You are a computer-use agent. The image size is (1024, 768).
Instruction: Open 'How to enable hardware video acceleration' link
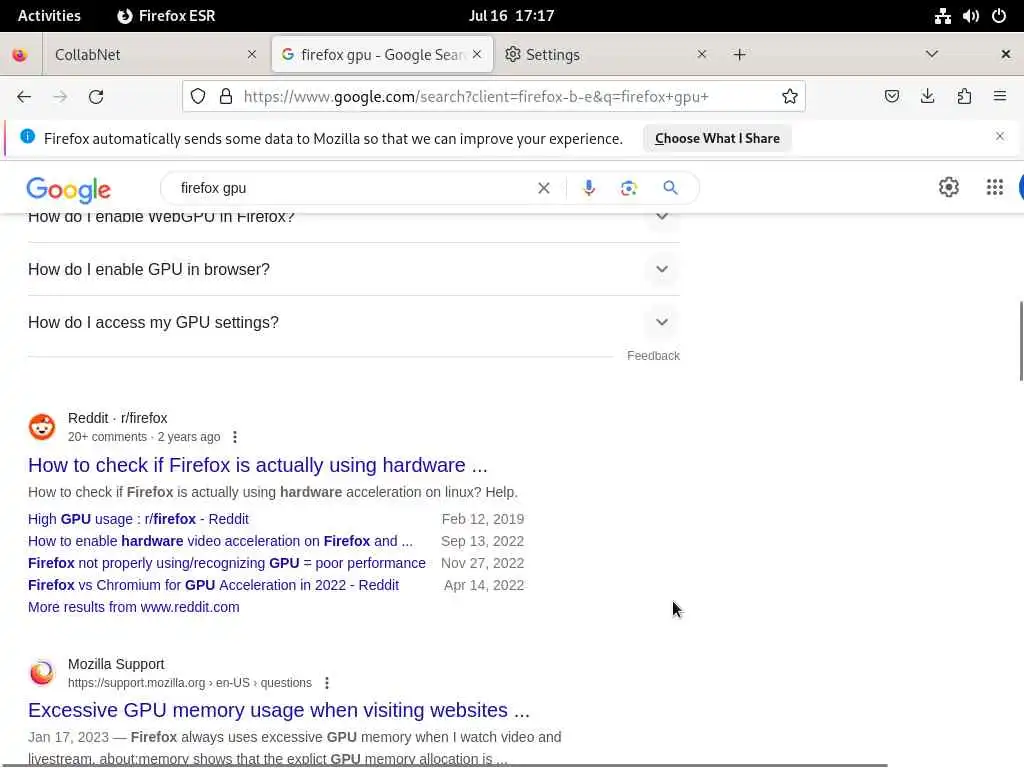220,541
